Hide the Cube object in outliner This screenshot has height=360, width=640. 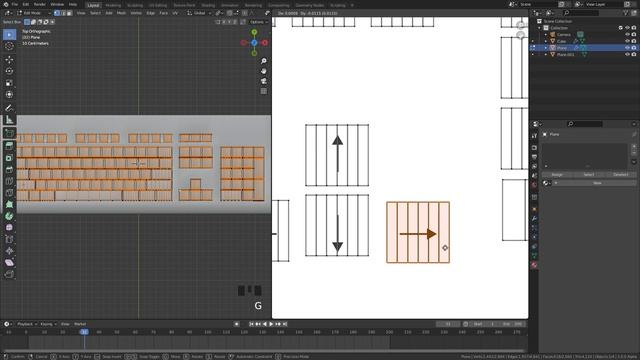click(x=627, y=41)
